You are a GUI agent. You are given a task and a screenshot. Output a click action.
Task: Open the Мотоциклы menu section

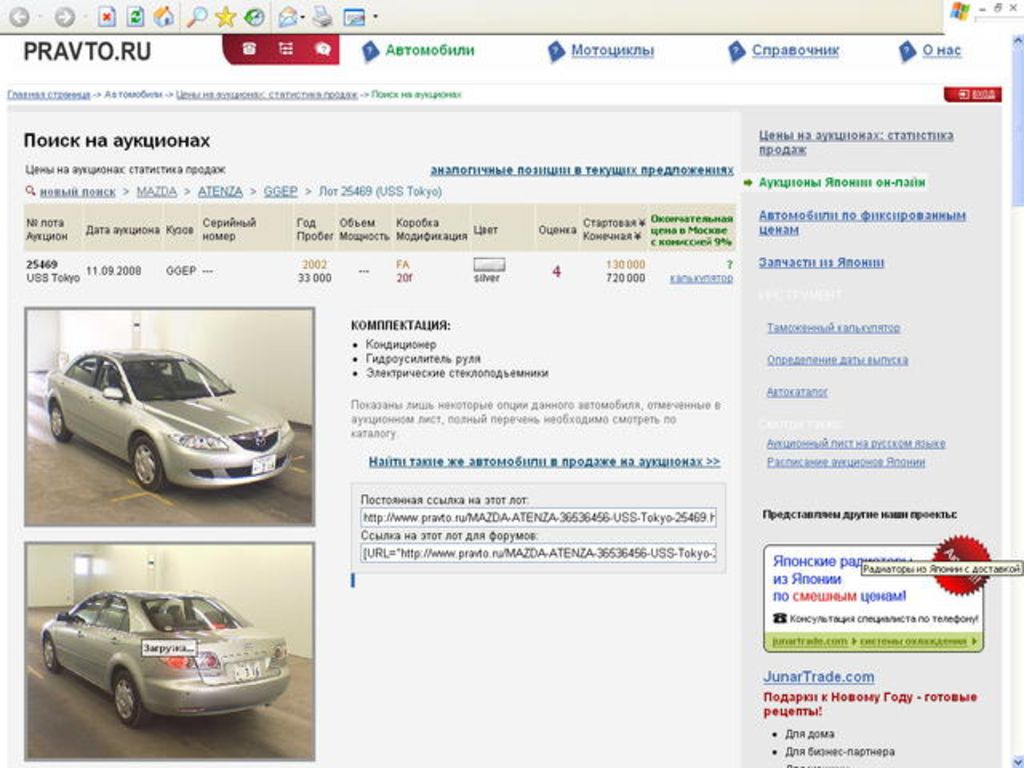[612, 50]
